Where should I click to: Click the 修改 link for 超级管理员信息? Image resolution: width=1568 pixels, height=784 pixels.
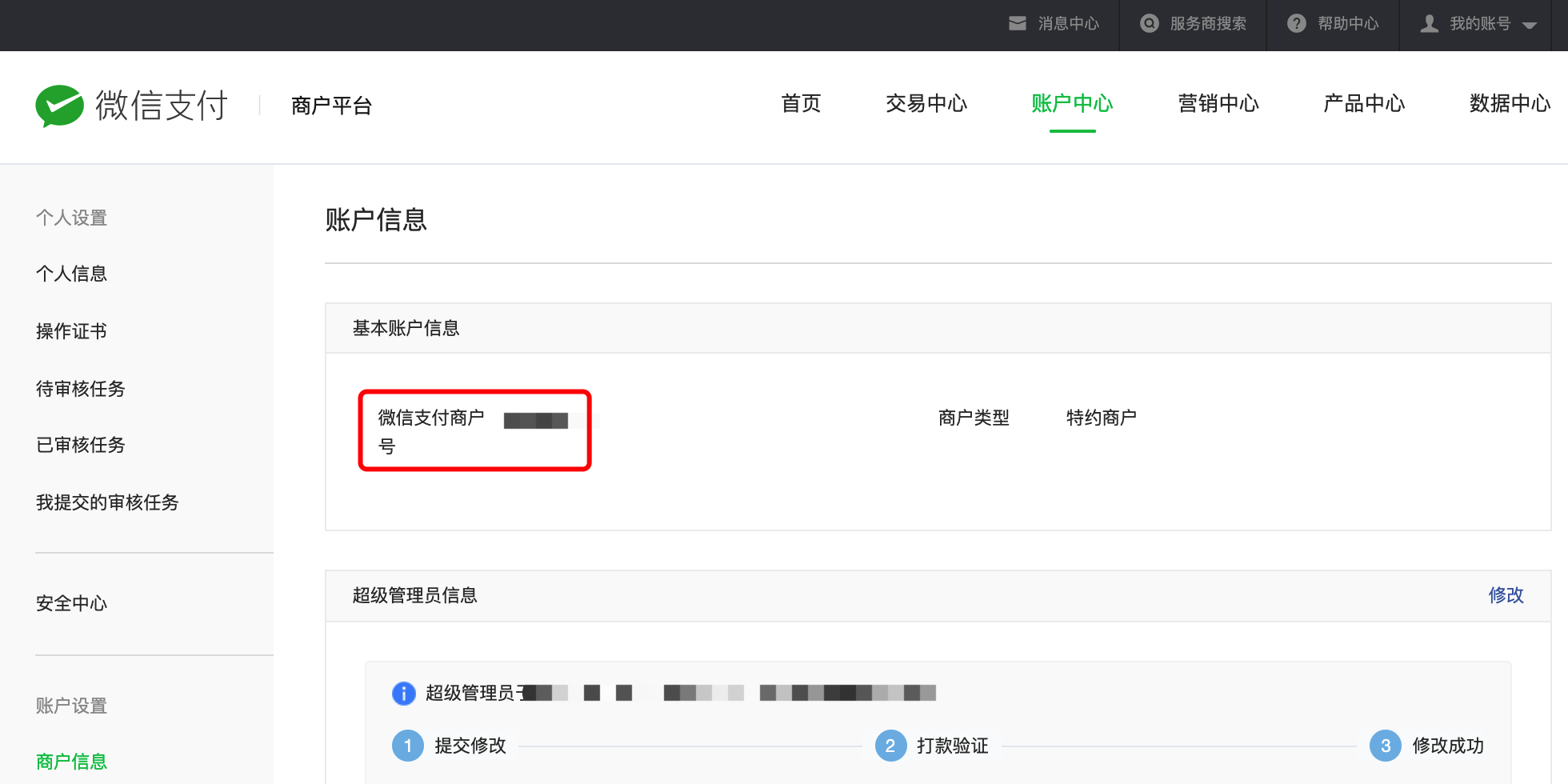tap(1506, 595)
